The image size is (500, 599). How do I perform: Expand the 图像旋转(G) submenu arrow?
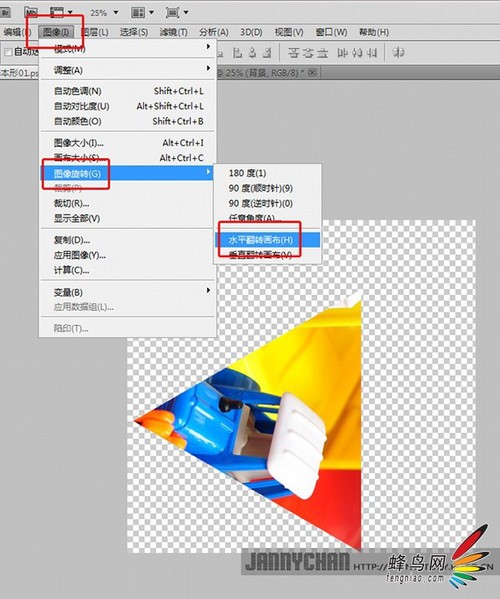tap(208, 172)
